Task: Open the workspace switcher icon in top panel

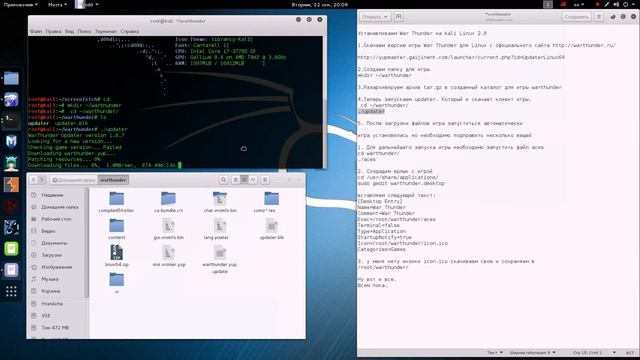Action: [548, 4]
